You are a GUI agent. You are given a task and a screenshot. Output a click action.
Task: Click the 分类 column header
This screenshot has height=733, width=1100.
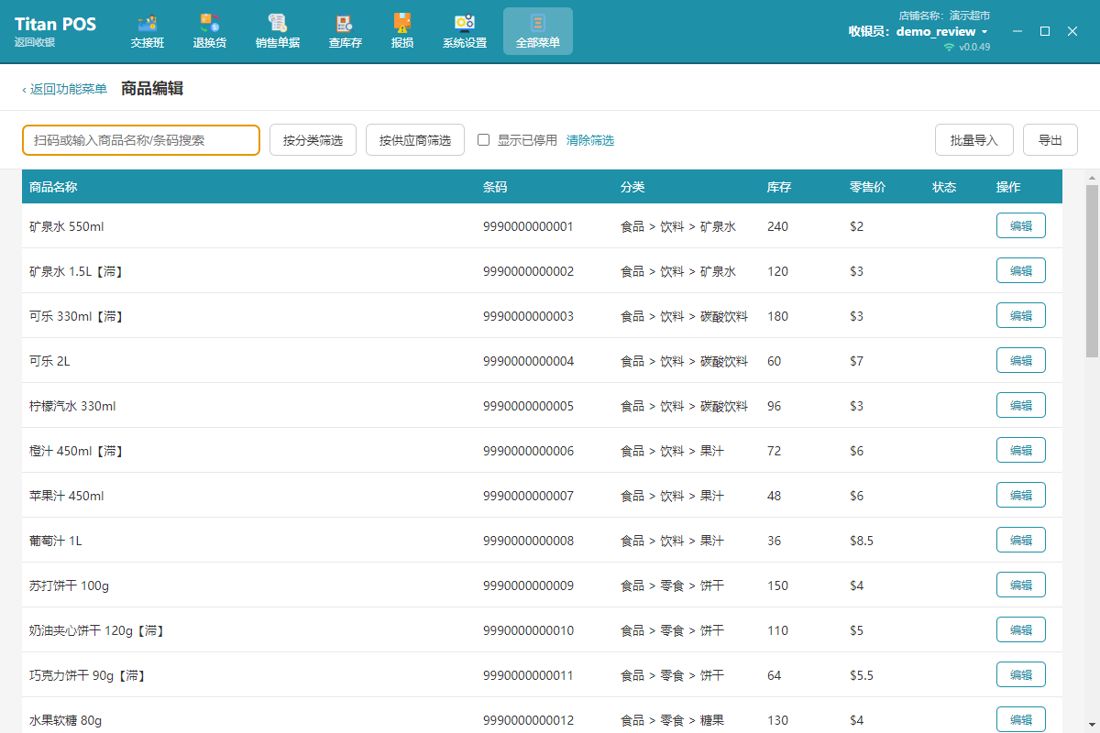point(632,187)
